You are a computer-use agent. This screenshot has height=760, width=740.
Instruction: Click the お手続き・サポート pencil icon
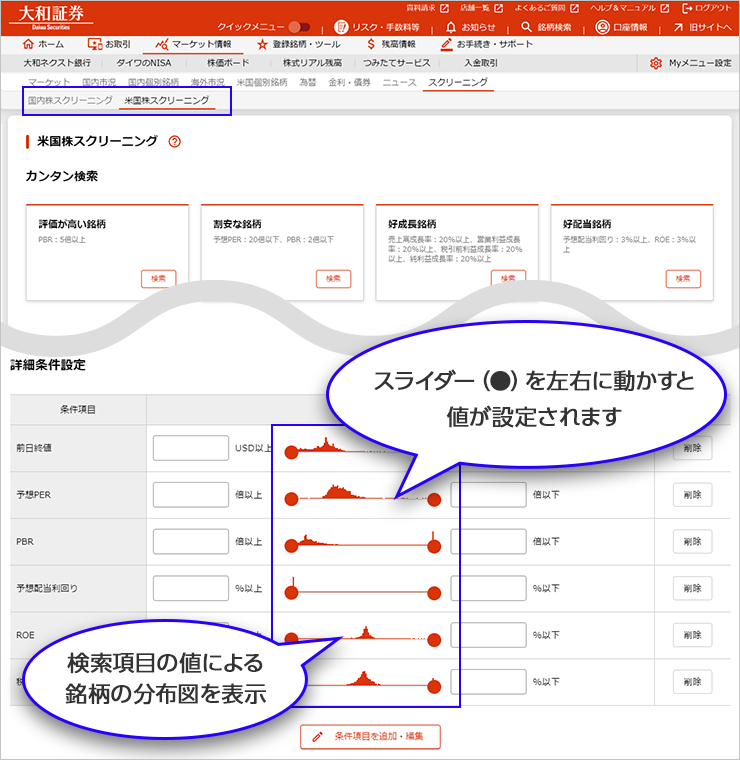[x=446, y=45]
